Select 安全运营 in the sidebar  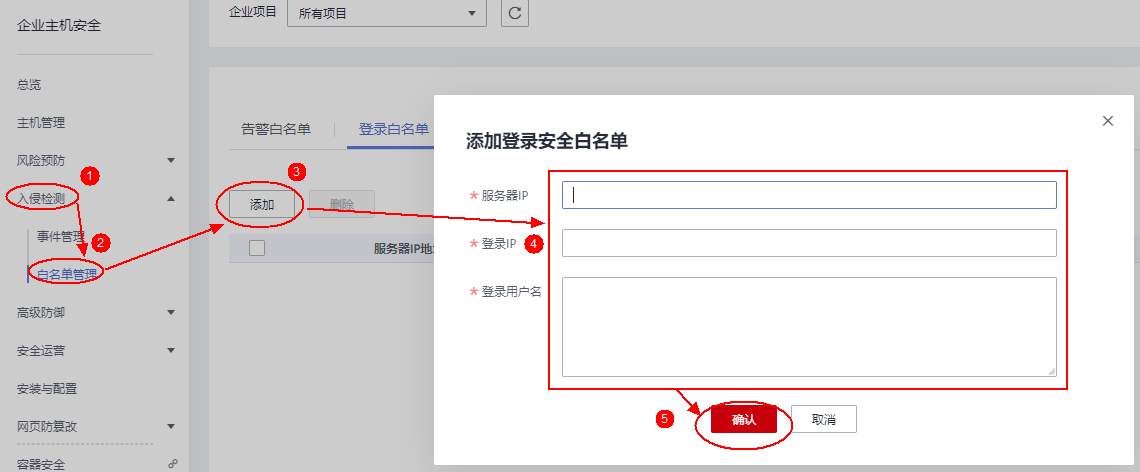pos(41,351)
